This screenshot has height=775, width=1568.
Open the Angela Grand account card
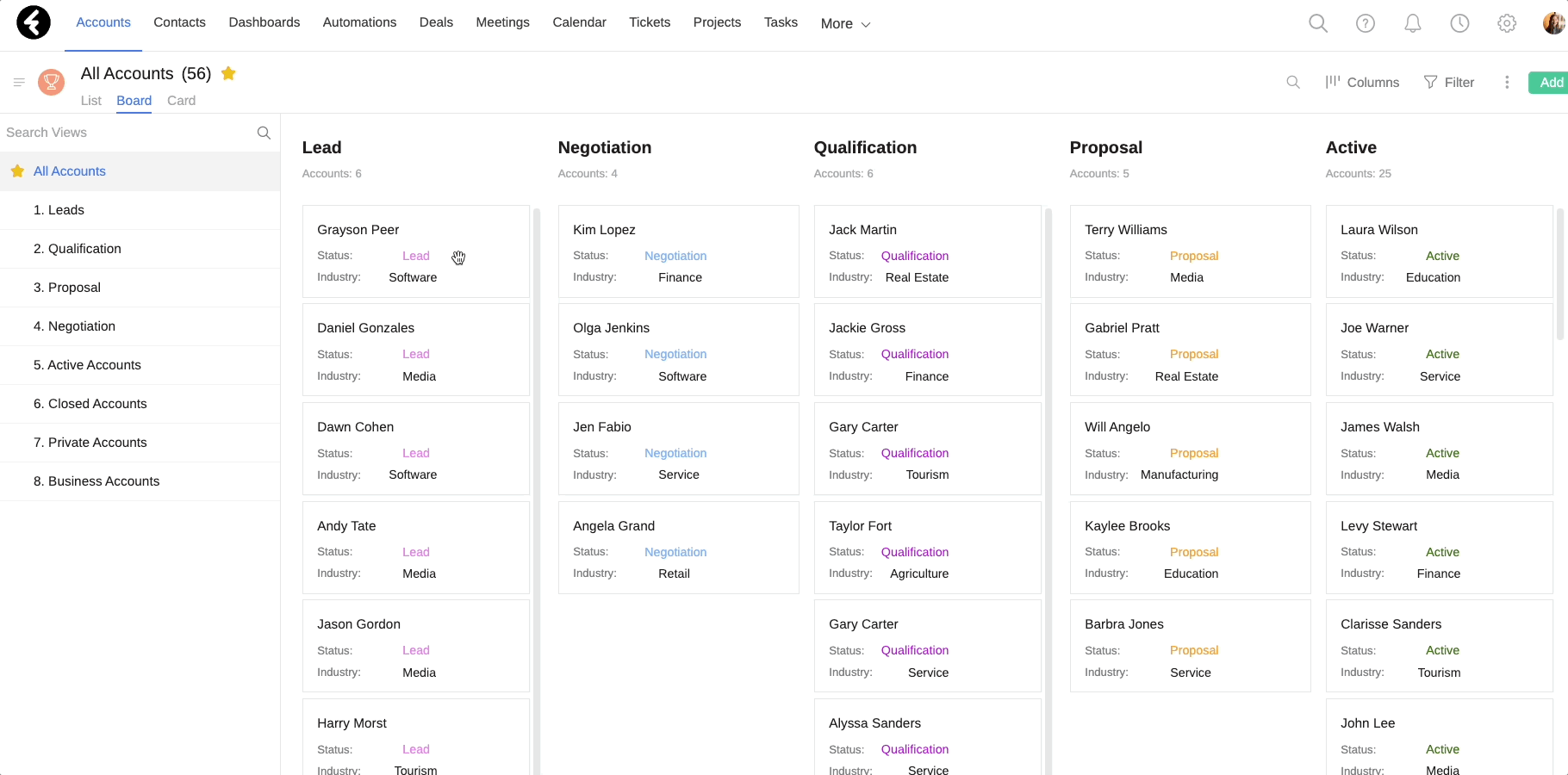pyautogui.click(x=679, y=548)
